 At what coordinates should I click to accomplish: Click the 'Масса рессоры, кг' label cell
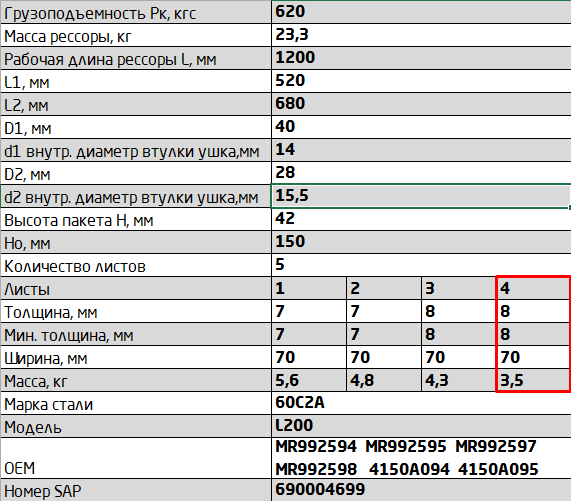tap(136, 35)
